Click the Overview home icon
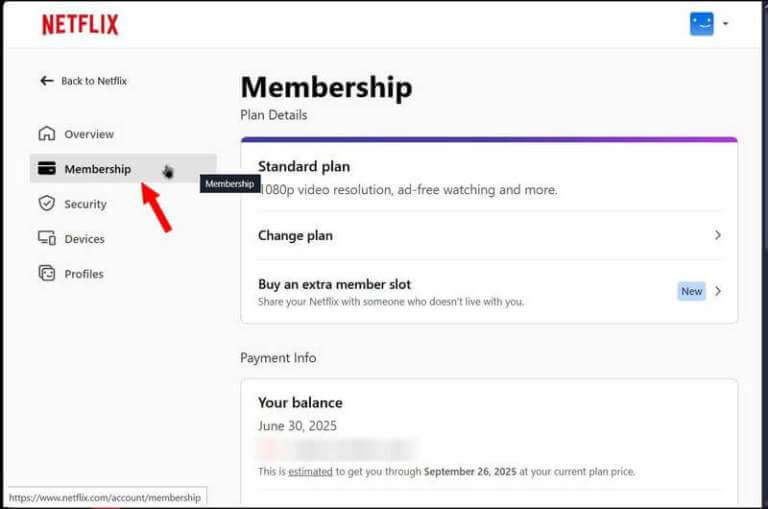Viewport: 768px width, 509px height. [x=47, y=133]
